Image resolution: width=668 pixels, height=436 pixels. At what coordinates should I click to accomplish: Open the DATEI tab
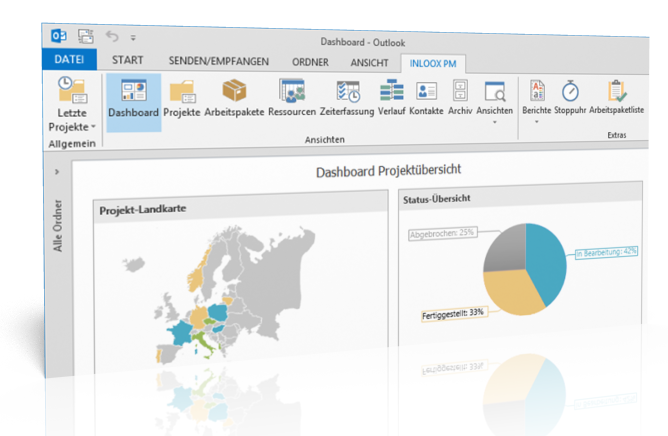pos(69,59)
